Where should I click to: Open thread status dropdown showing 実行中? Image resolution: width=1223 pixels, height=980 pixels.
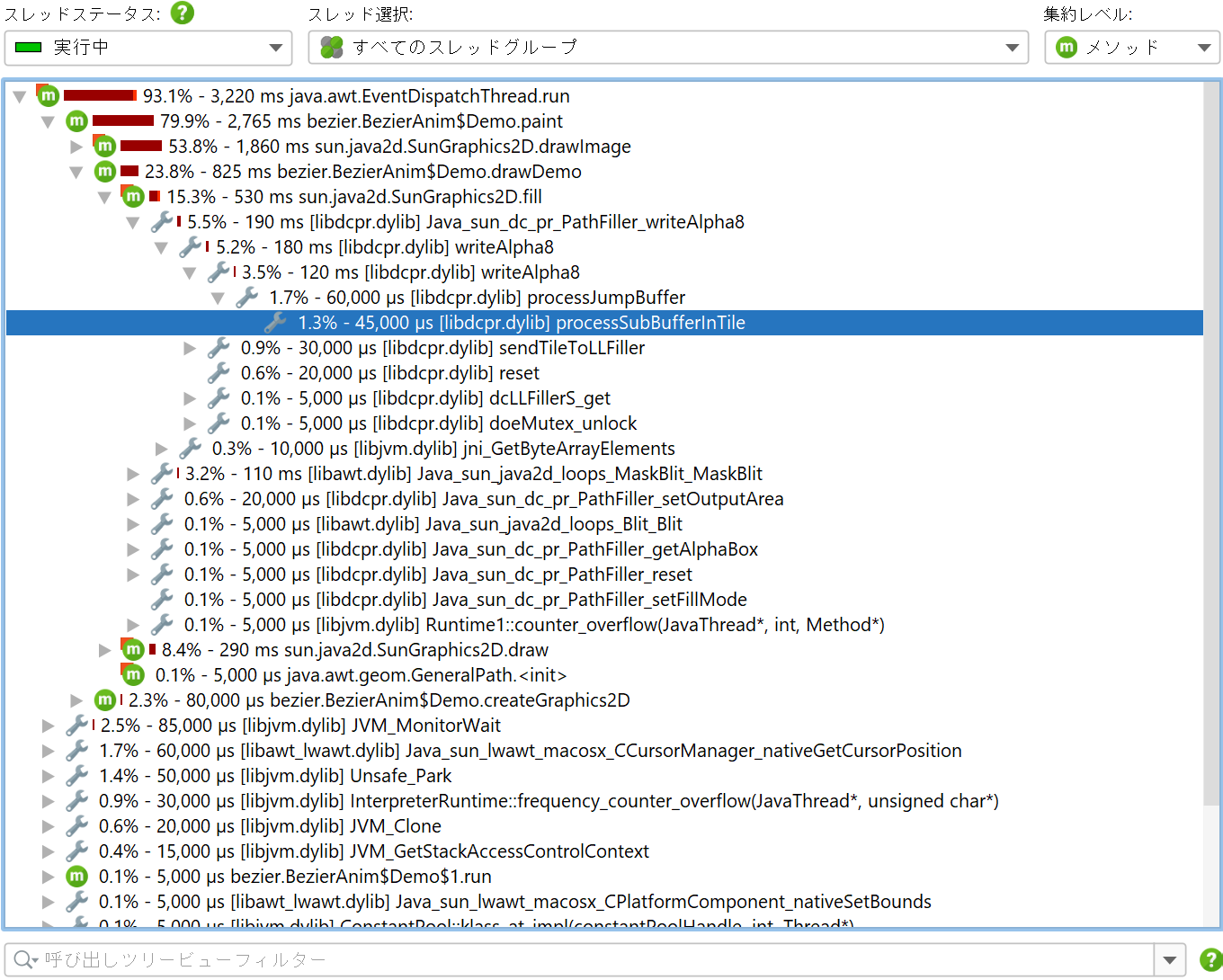click(148, 48)
